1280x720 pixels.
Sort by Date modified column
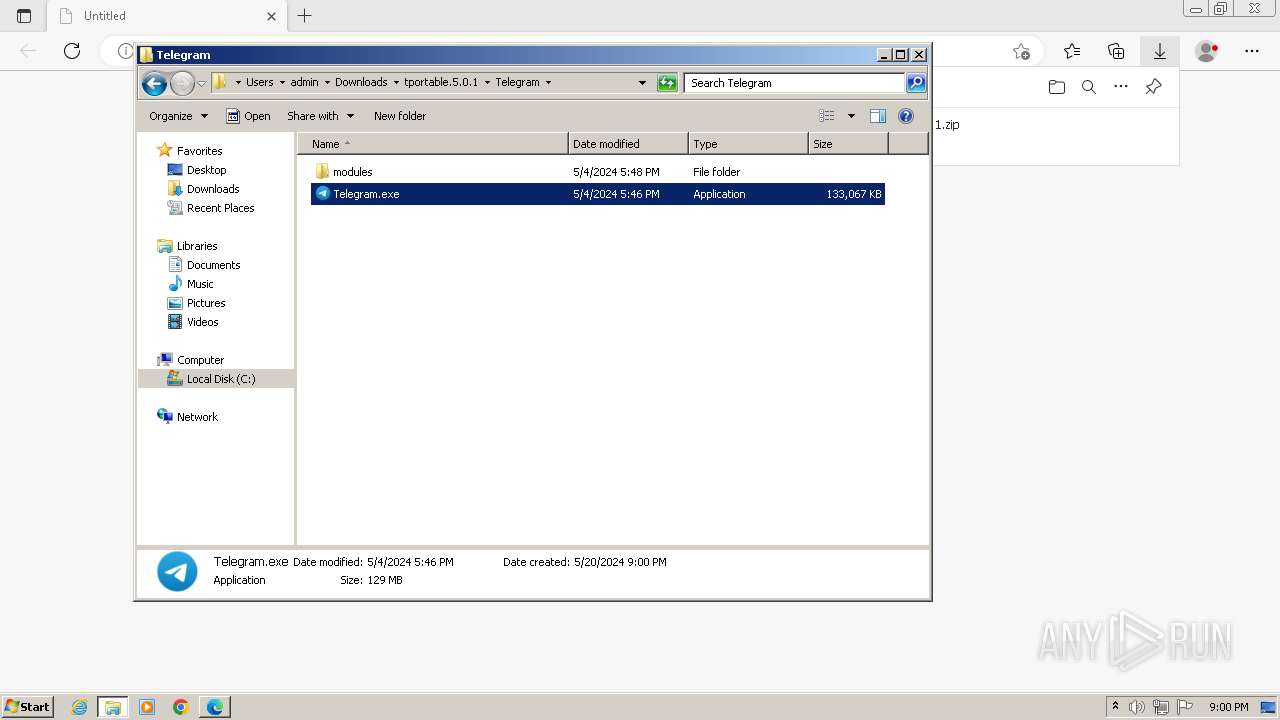pyautogui.click(x=628, y=144)
